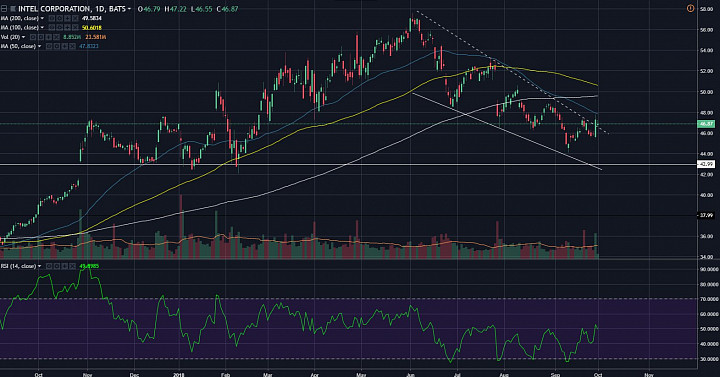Open format settings for MA (100, close)

point(60,28)
